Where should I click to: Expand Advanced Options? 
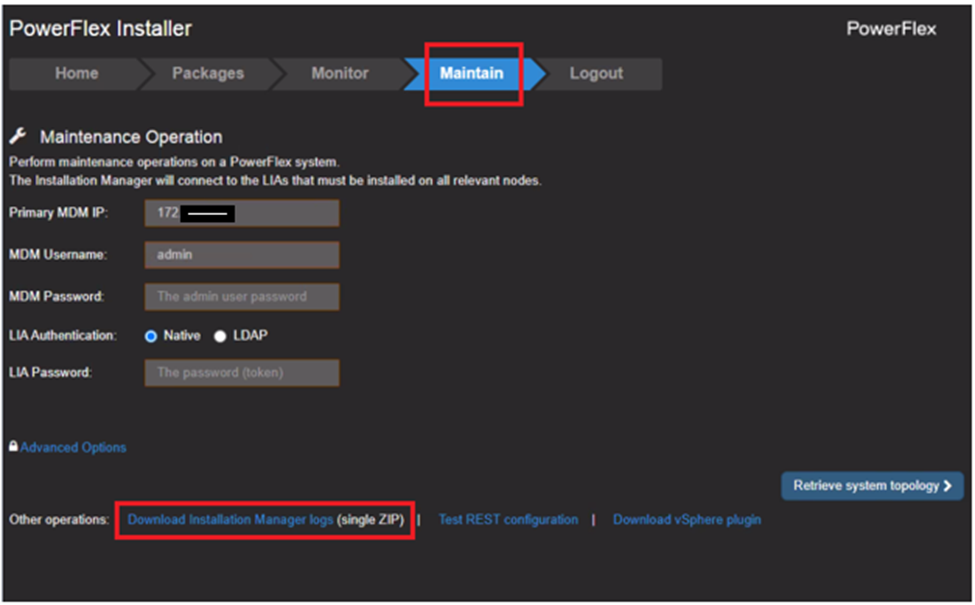tap(73, 447)
